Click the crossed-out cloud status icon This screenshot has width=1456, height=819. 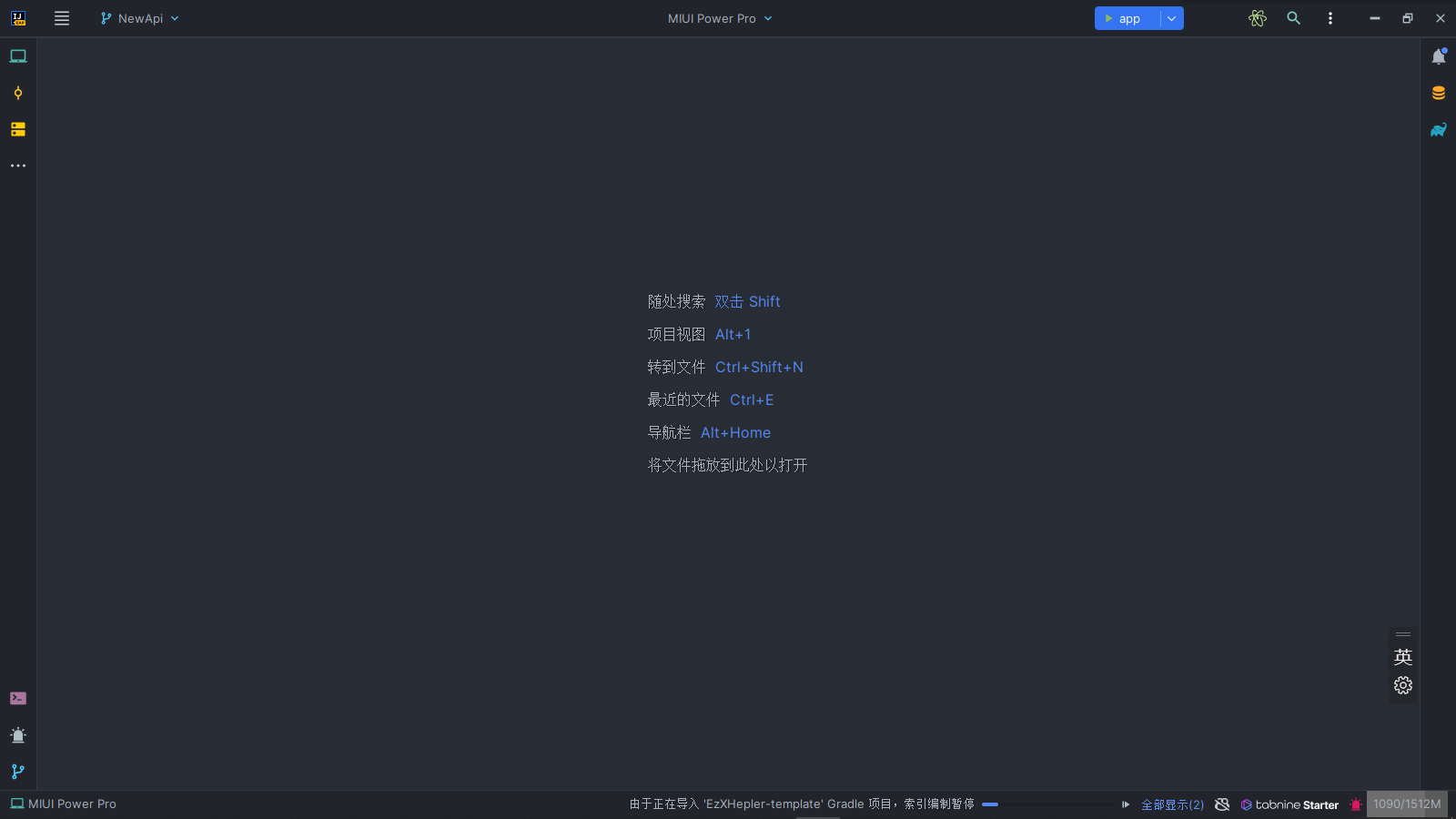click(1222, 804)
